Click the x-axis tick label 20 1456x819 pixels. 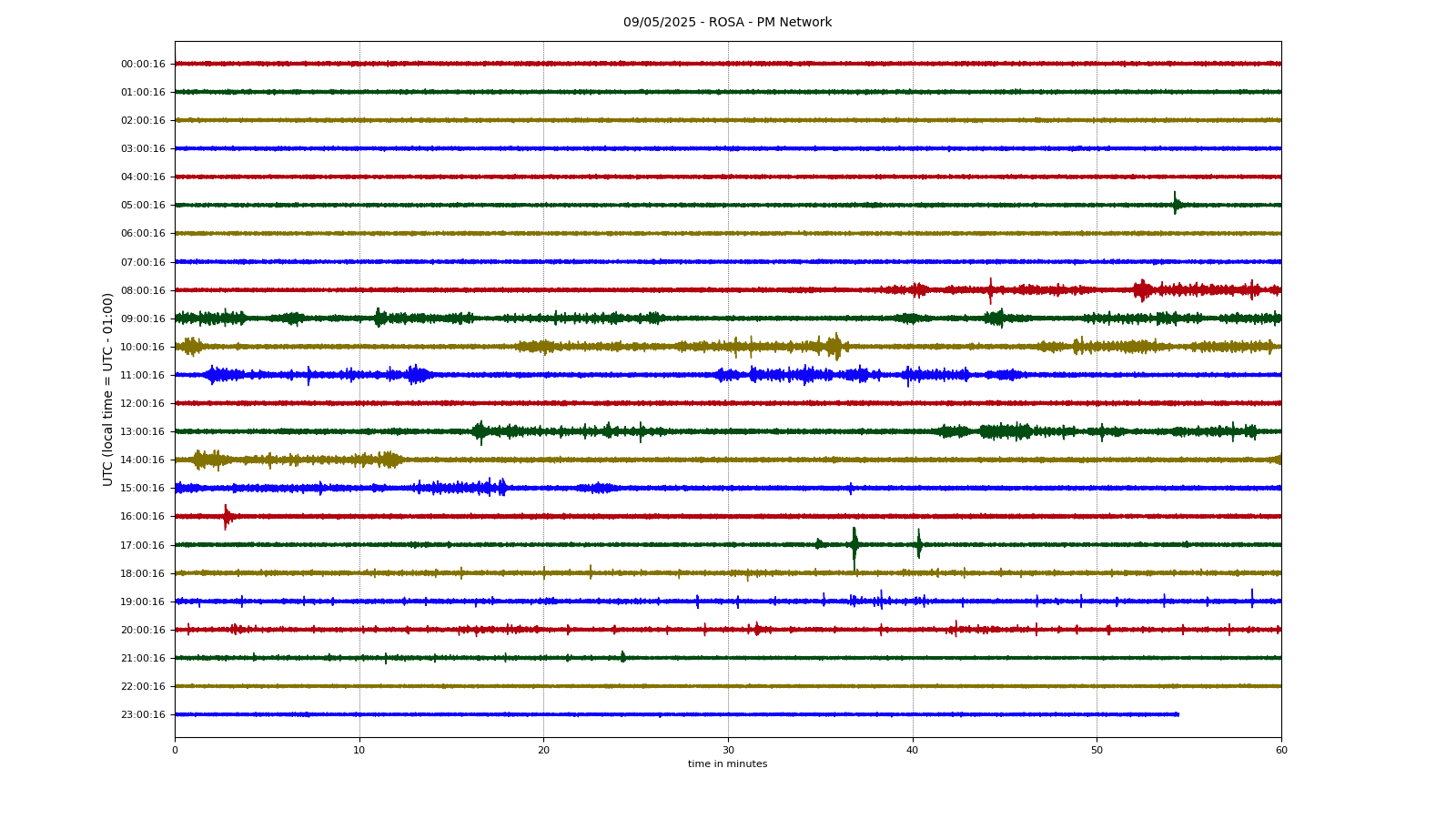click(x=543, y=750)
